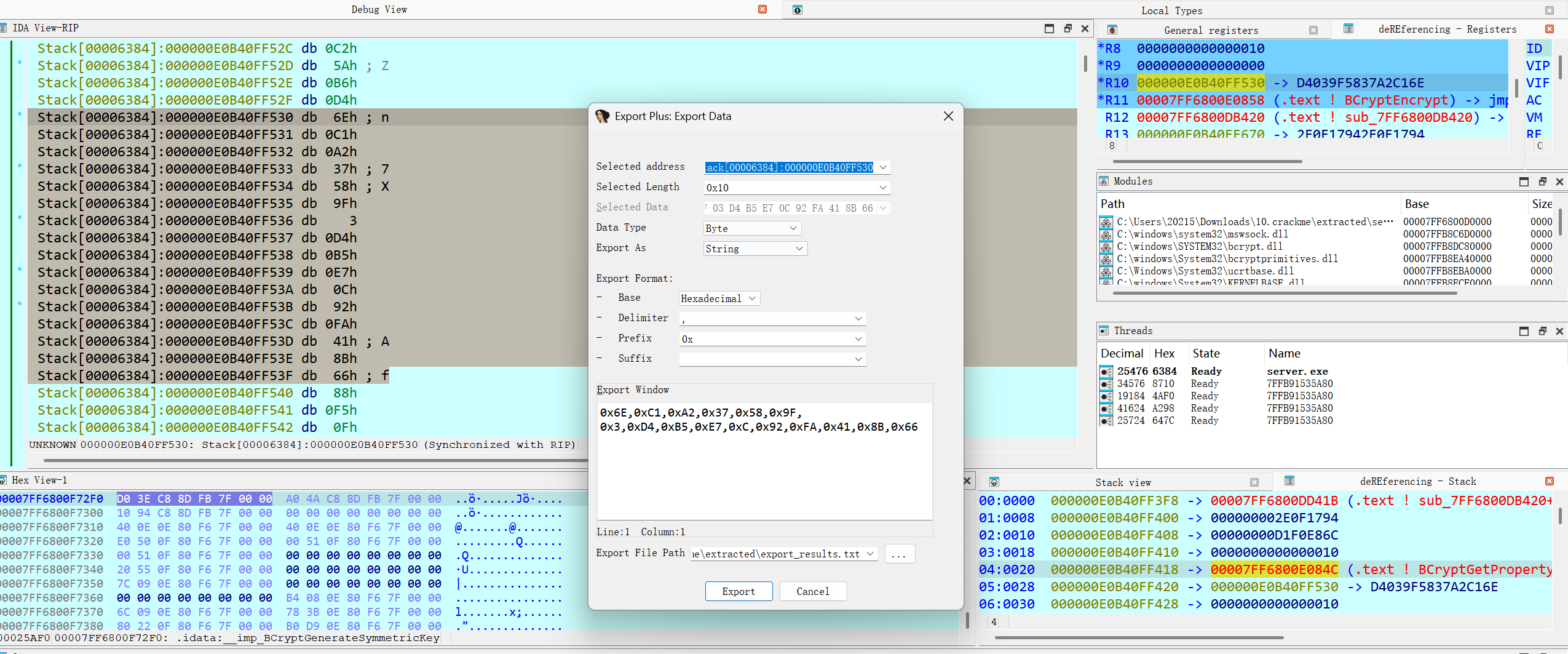Screen dimensions: 1568x654
Task: Close the General registers tab
Action: click(1313, 30)
